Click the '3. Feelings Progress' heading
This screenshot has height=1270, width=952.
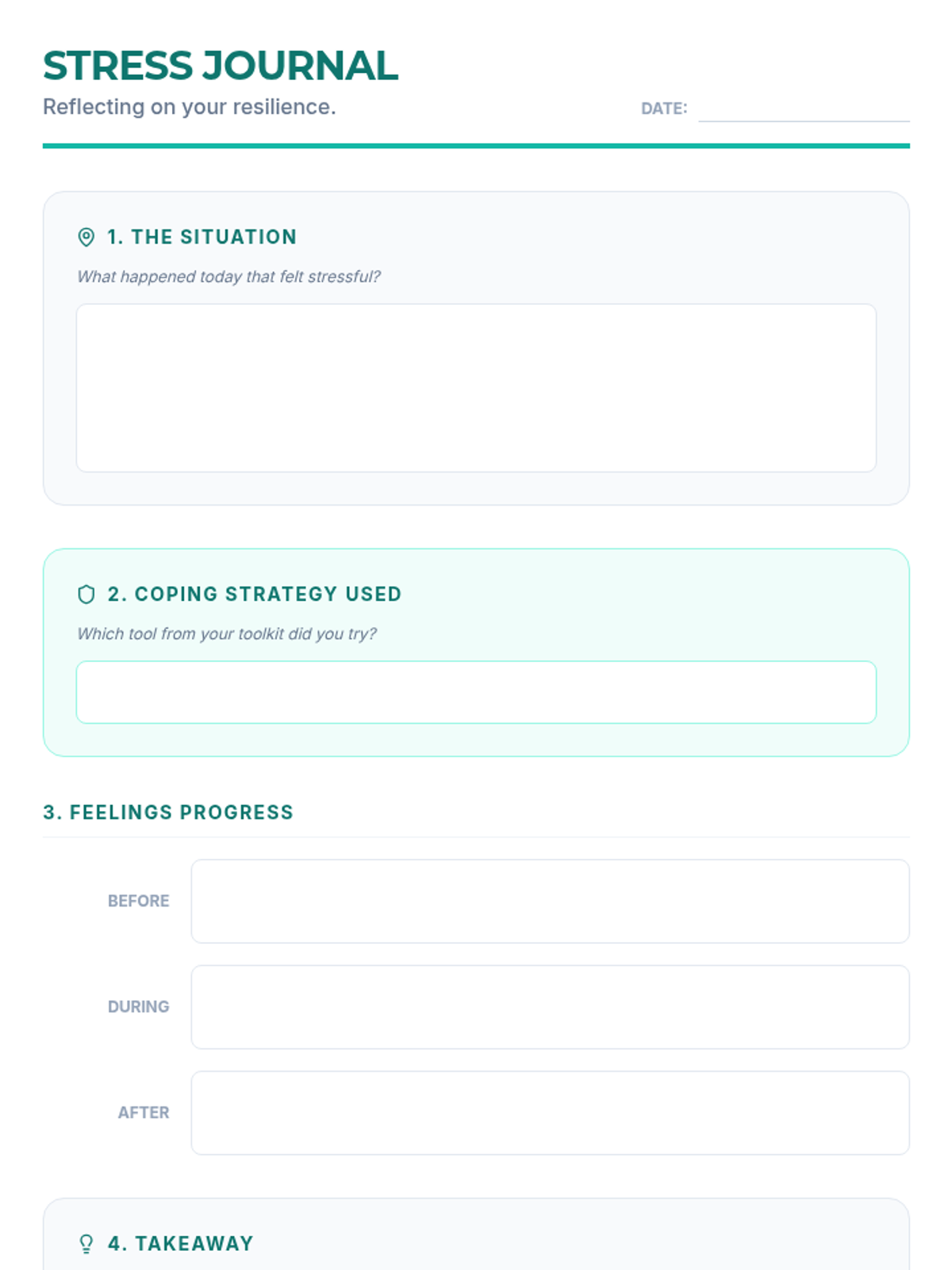click(168, 813)
